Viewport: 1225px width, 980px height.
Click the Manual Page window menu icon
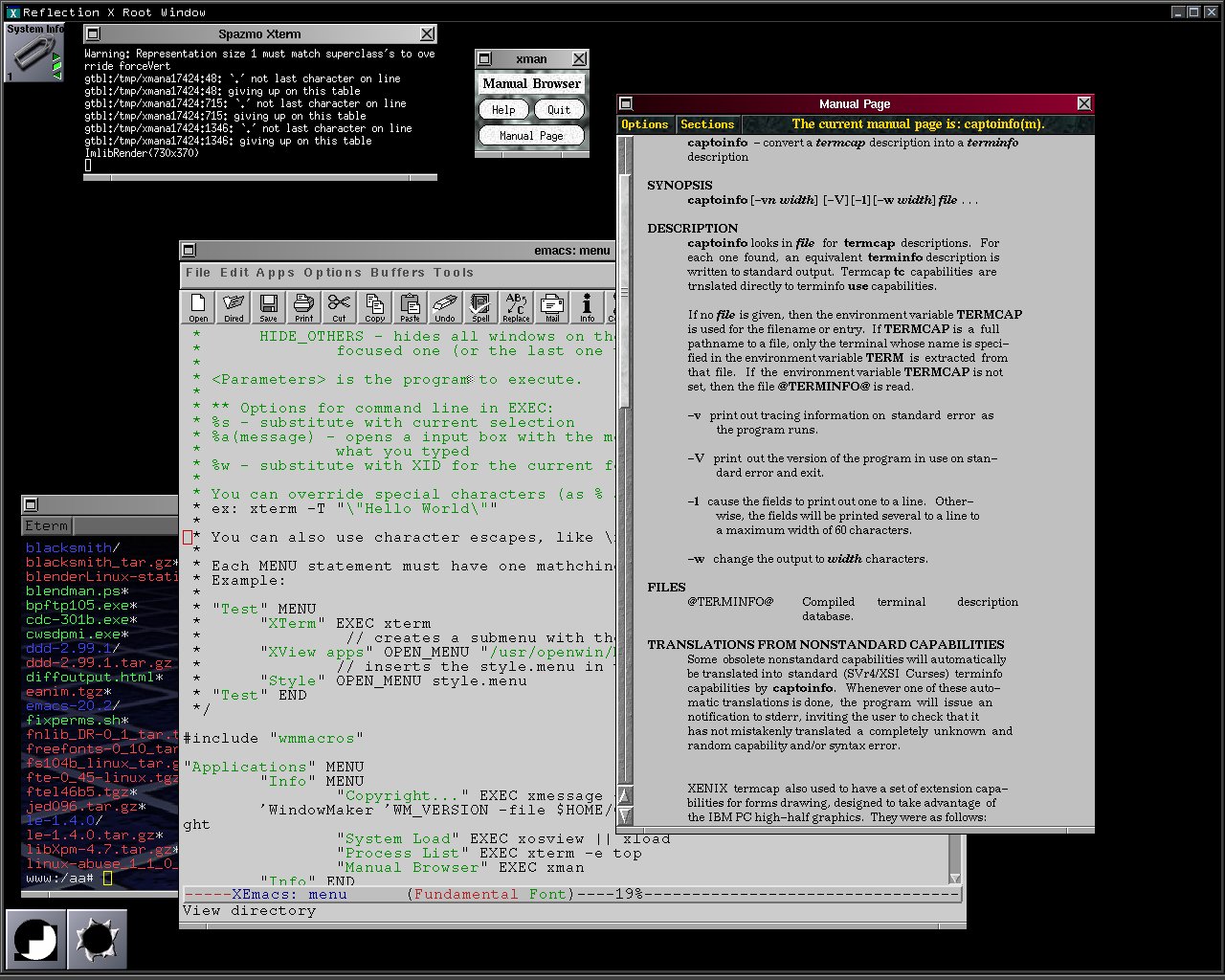point(626,103)
